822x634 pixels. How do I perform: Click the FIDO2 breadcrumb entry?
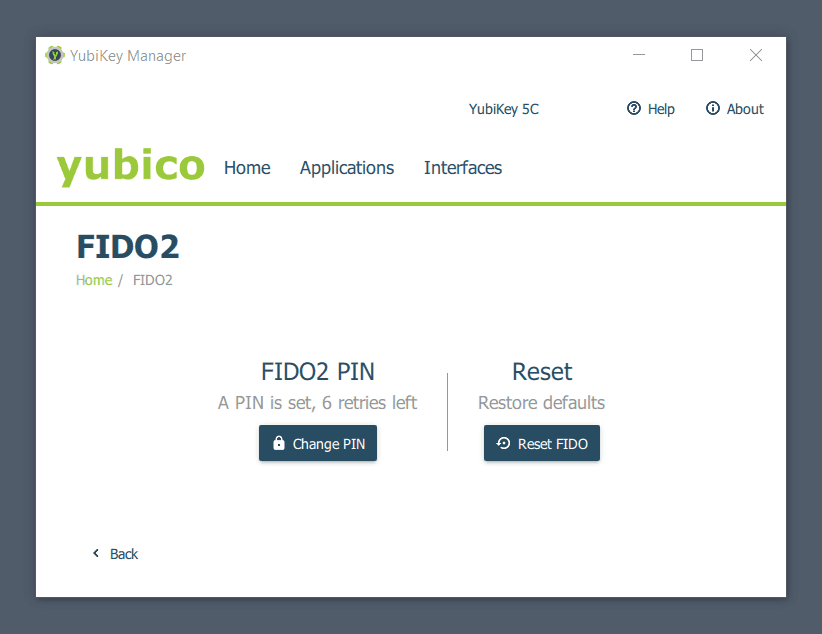[x=152, y=280]
